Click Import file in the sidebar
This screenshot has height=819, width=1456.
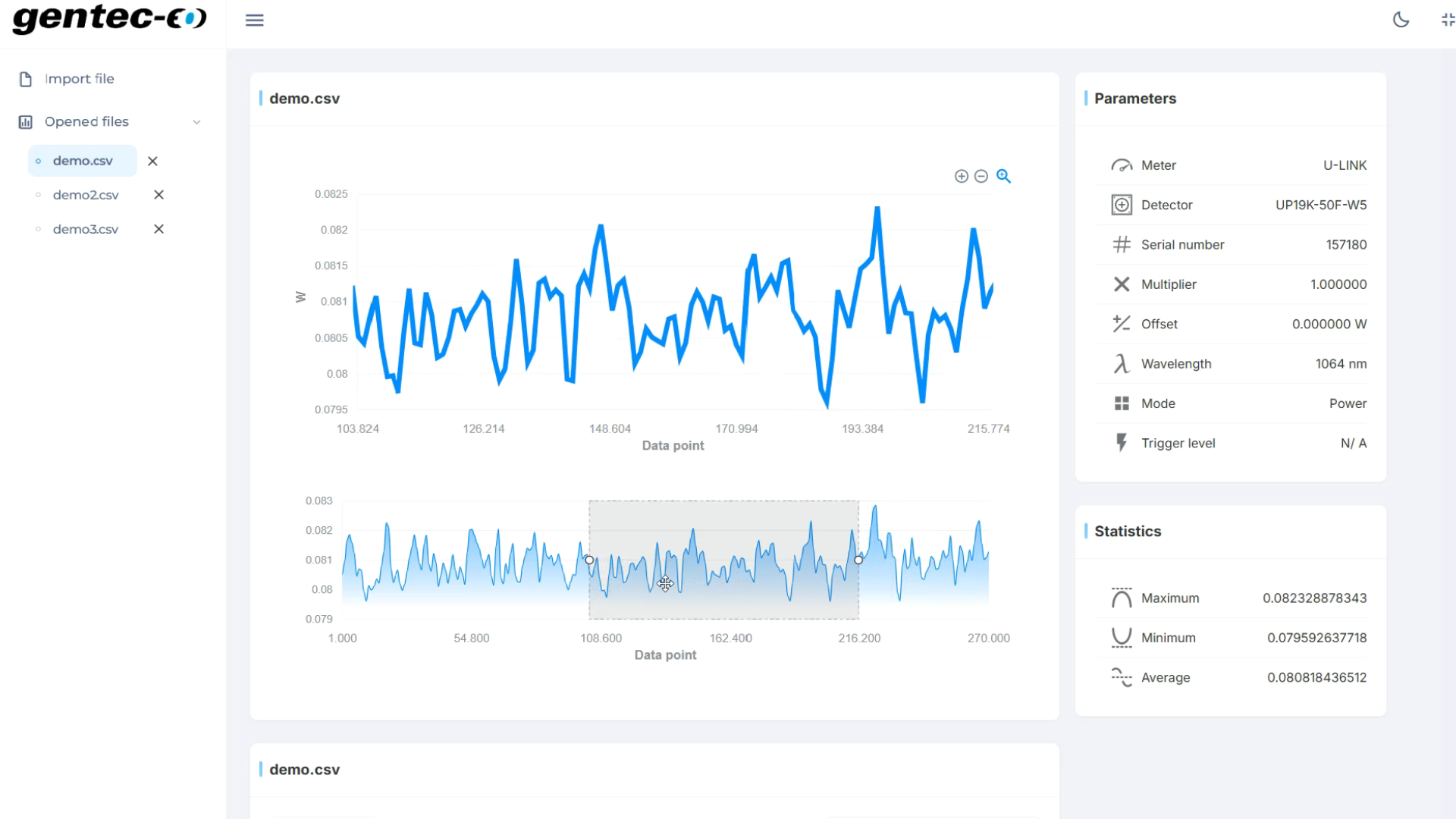point(80,78)
